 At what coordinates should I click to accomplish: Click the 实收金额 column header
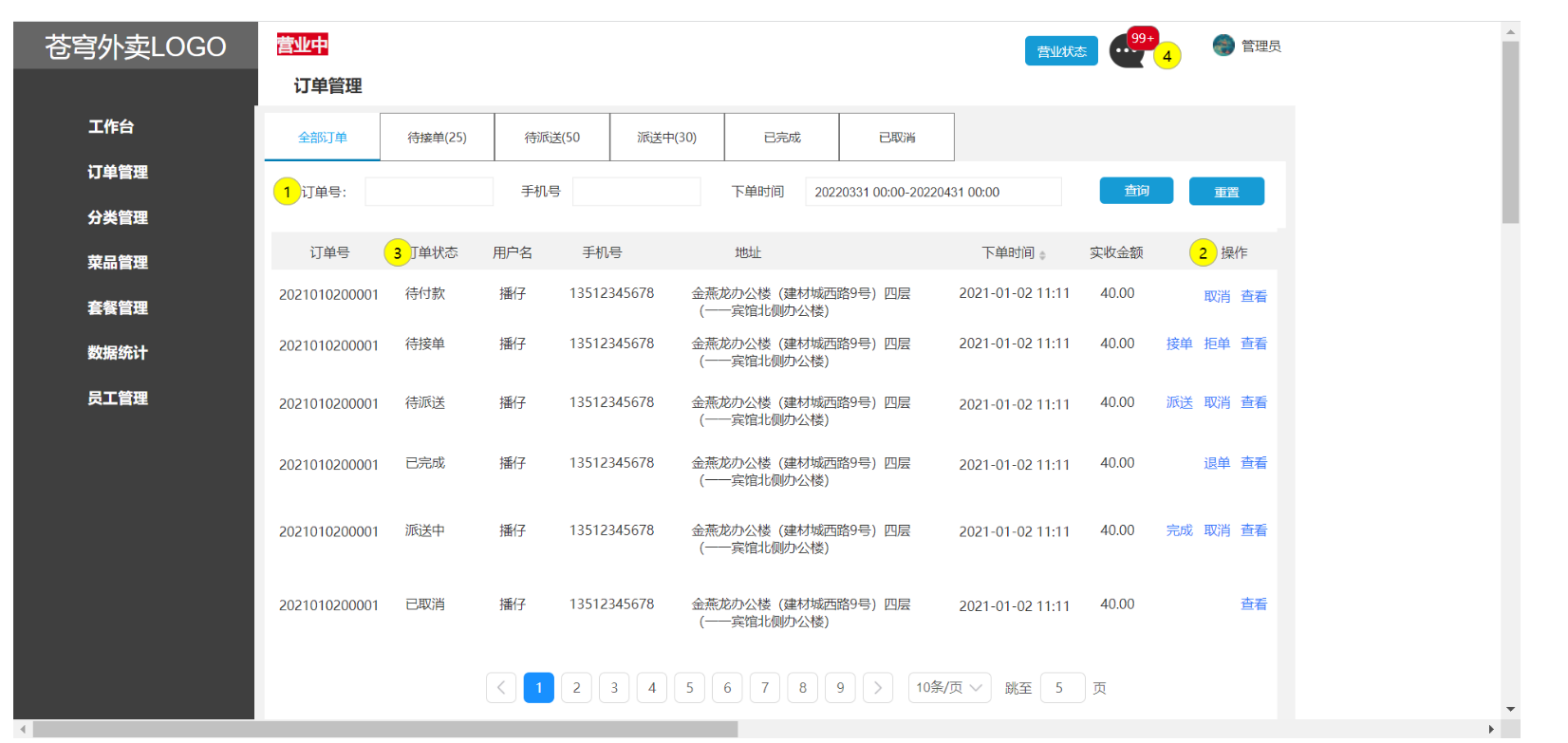pyautogui.click(x=1116, y=252)
